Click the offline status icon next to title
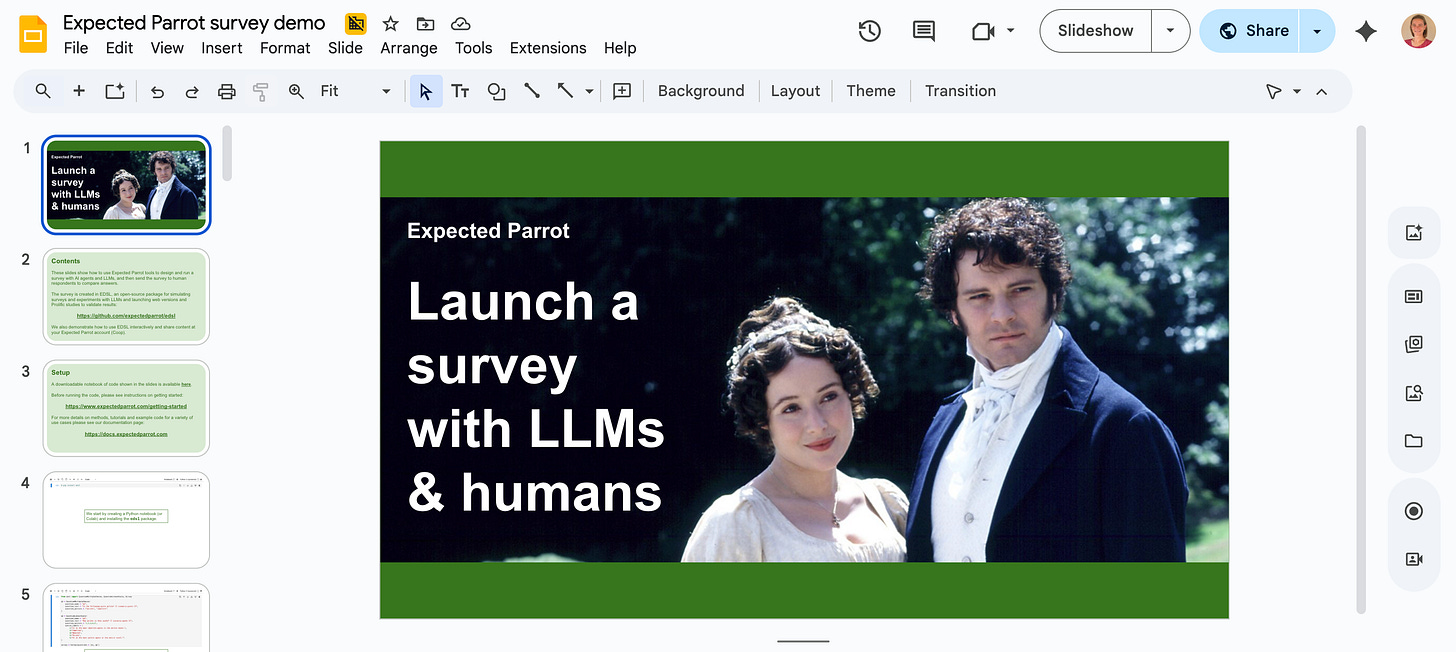Viewport: 1456px width, 652px height. coord(355,23)
